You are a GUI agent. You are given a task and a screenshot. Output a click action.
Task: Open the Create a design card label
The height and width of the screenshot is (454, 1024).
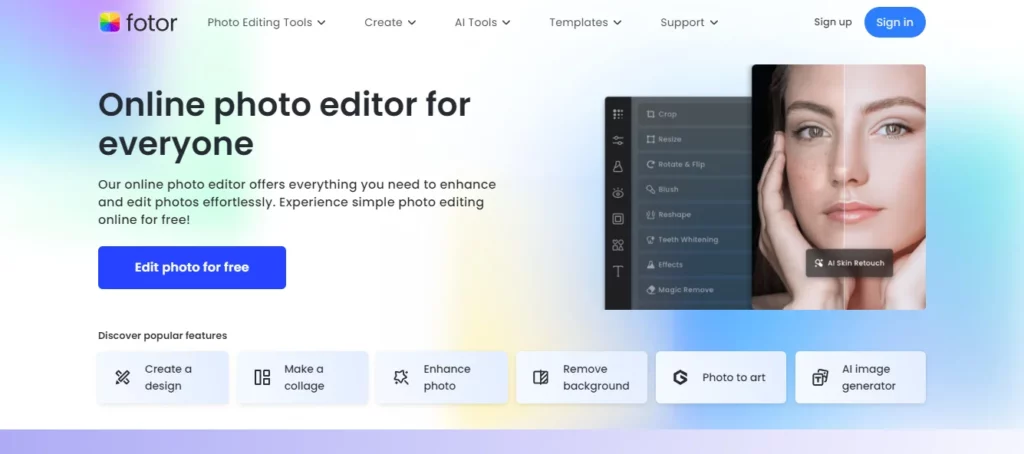click(x=168, y=378)
